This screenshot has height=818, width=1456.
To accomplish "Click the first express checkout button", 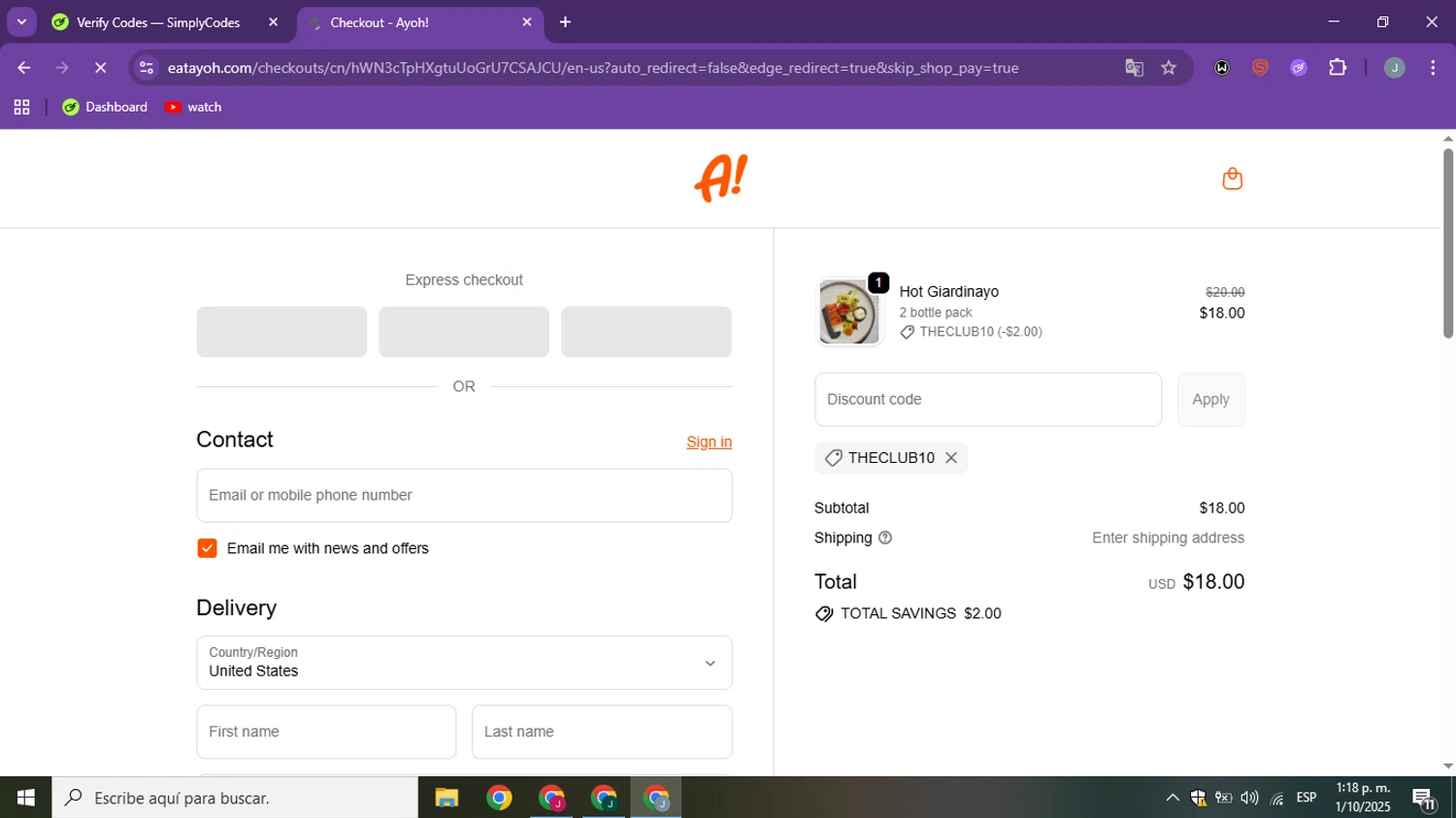I will point(281,332).
